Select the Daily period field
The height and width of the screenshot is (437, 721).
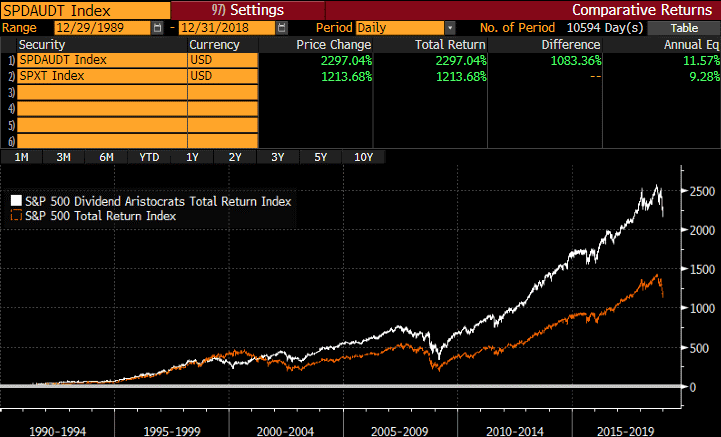[400, 28]
